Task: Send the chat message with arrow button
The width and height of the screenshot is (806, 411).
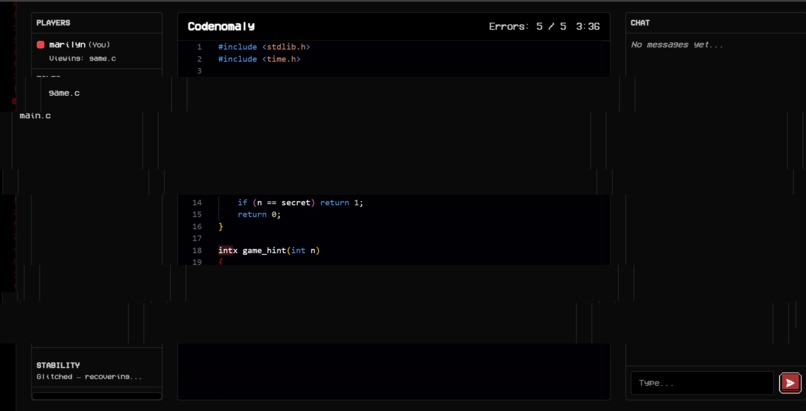Action: [x=790, y=383]
